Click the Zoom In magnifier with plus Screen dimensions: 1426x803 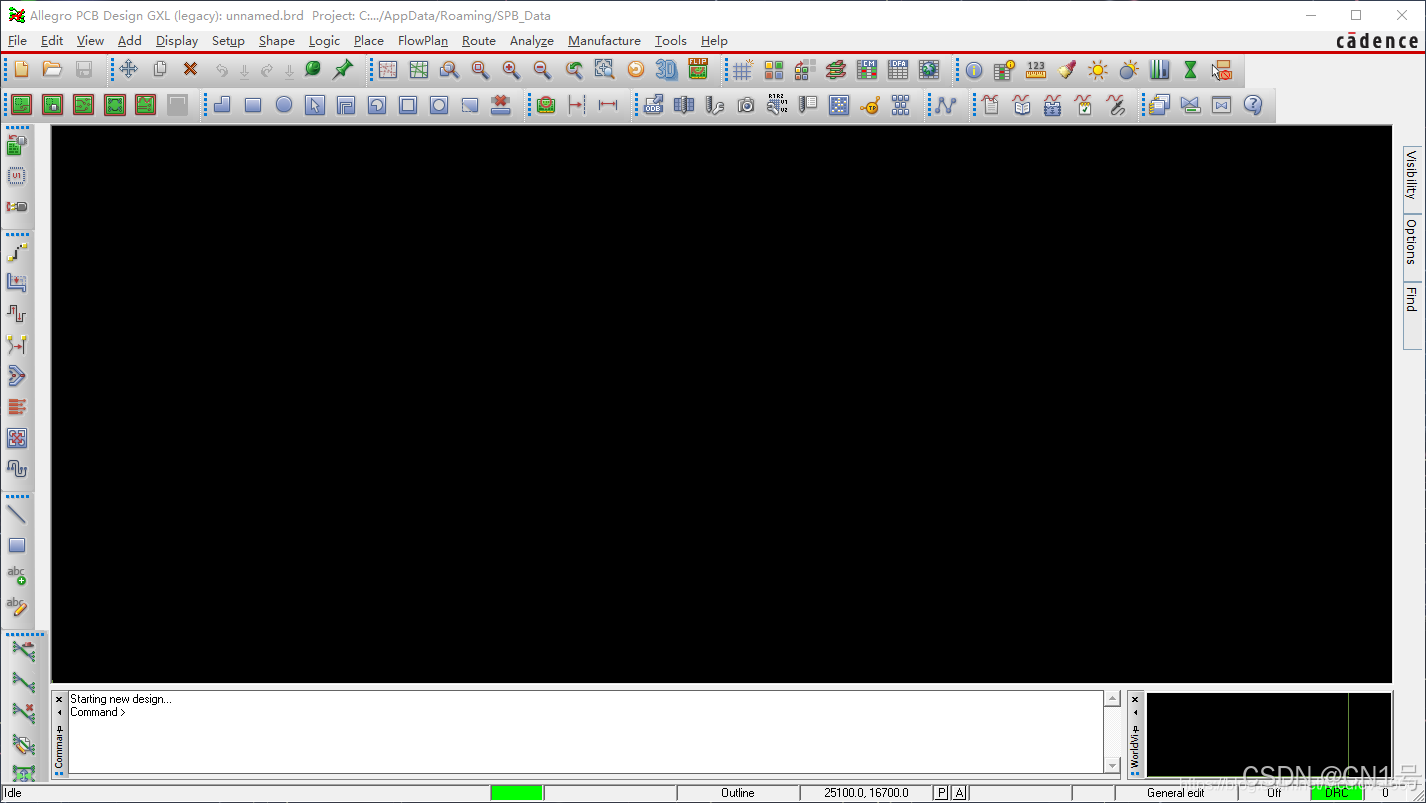511,69
